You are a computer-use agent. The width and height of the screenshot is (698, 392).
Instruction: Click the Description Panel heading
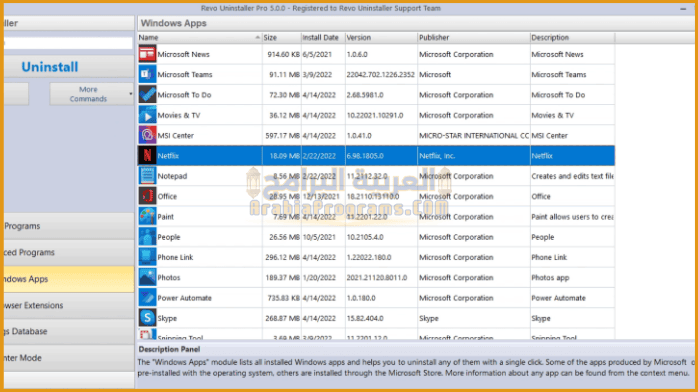click(169, 349)
